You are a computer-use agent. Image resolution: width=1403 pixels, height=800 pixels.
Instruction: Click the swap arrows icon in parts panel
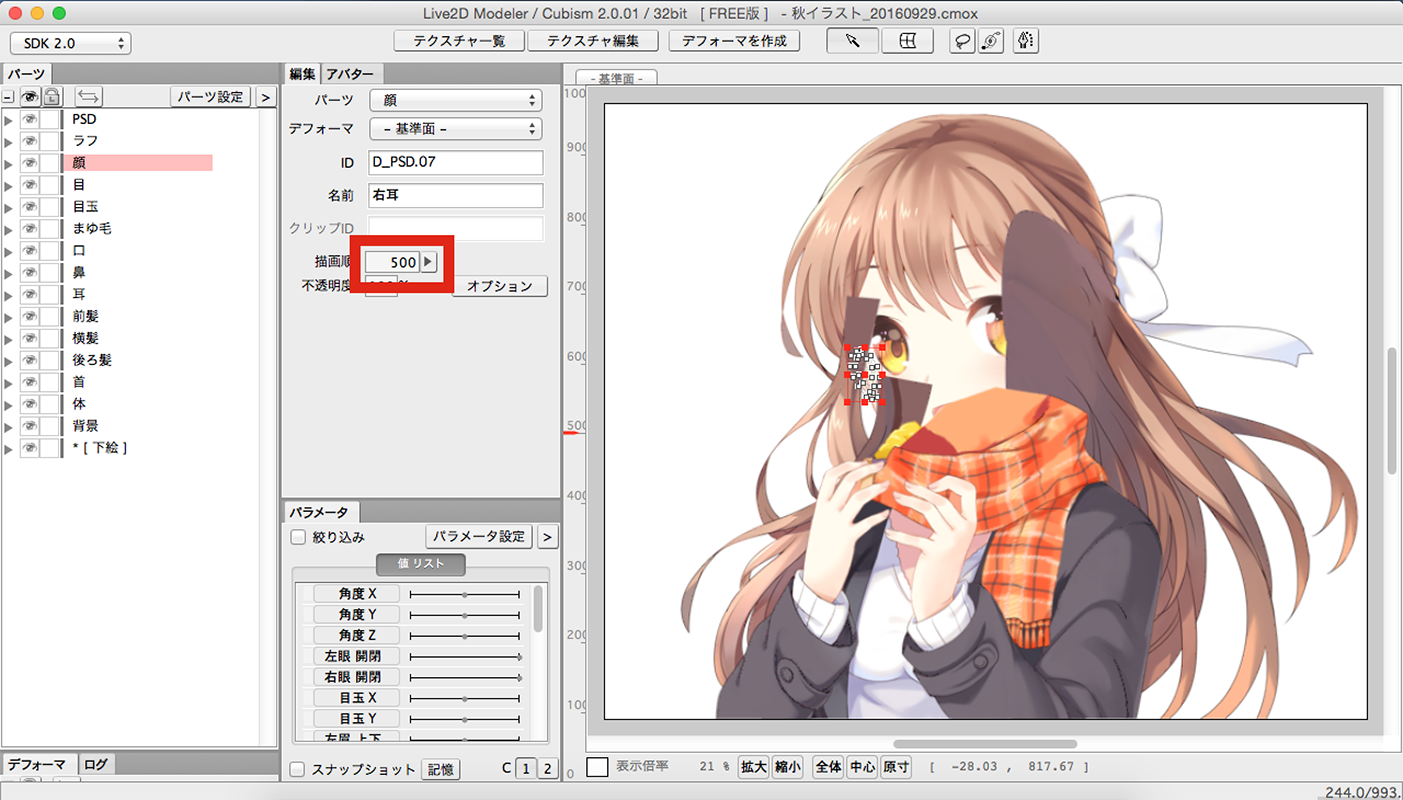[x=88, y=97]
